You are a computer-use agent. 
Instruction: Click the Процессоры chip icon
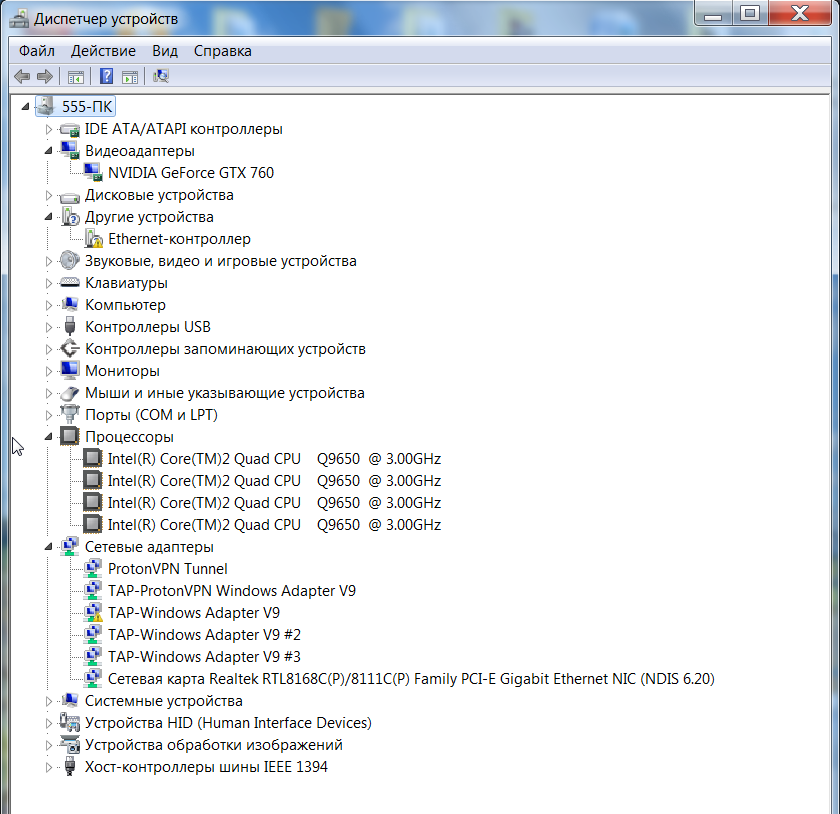click(x=69, y=436)
